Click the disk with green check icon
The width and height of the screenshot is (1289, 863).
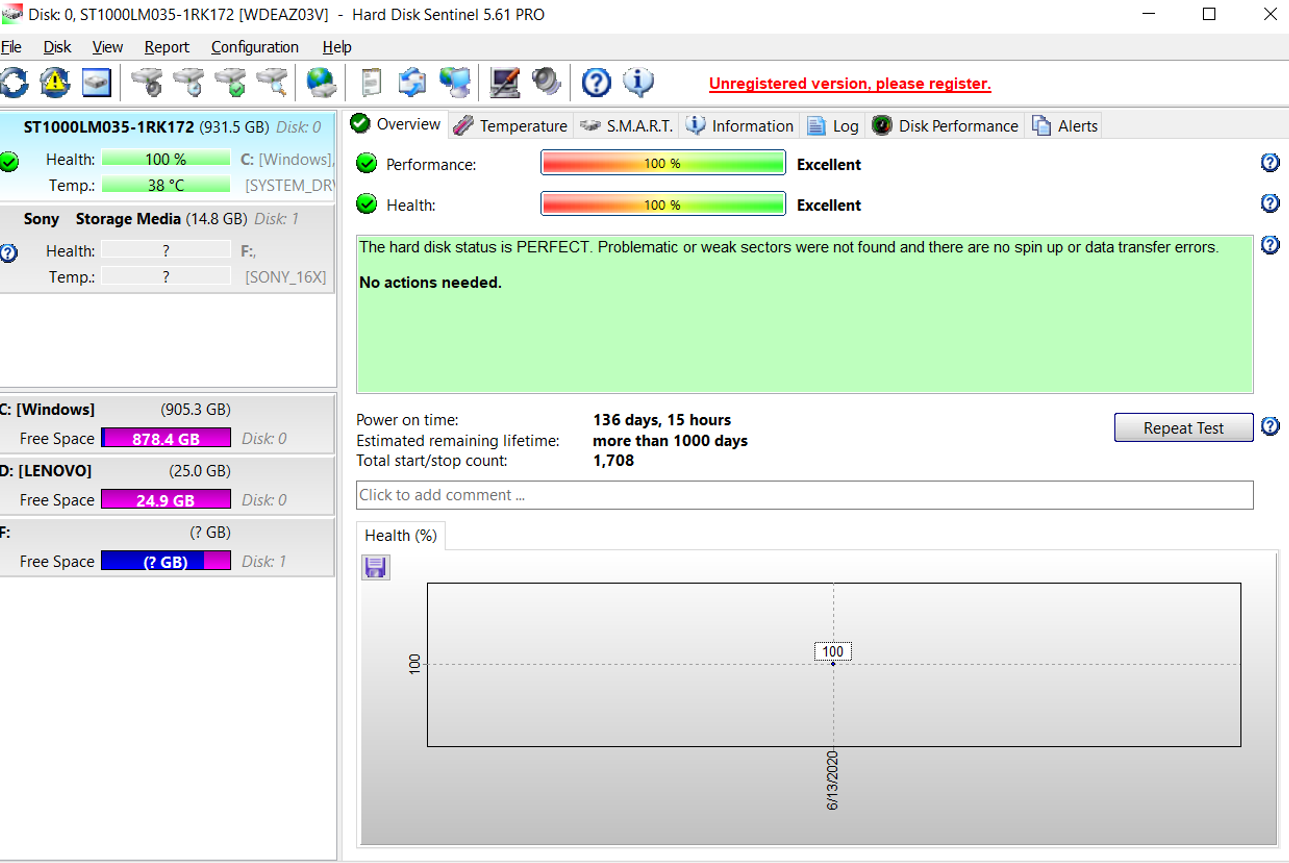coord(230,83)
